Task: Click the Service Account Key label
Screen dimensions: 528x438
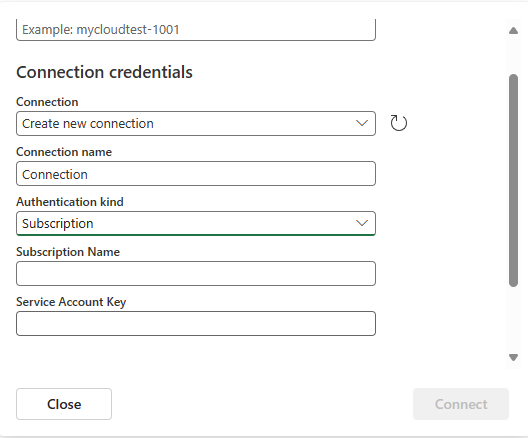Action: click(x=71, y=302)
